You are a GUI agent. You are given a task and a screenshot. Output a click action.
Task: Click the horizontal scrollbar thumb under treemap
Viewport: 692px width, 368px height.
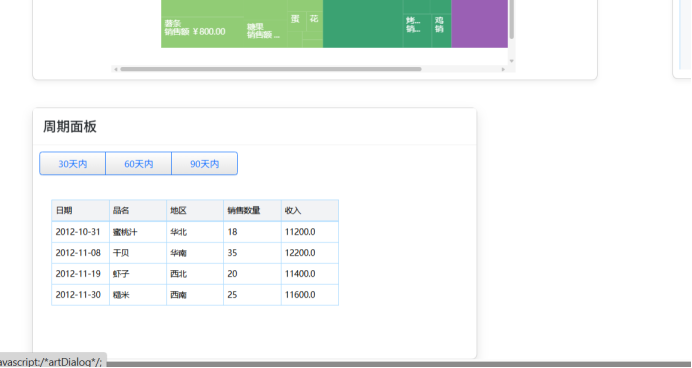271,69
